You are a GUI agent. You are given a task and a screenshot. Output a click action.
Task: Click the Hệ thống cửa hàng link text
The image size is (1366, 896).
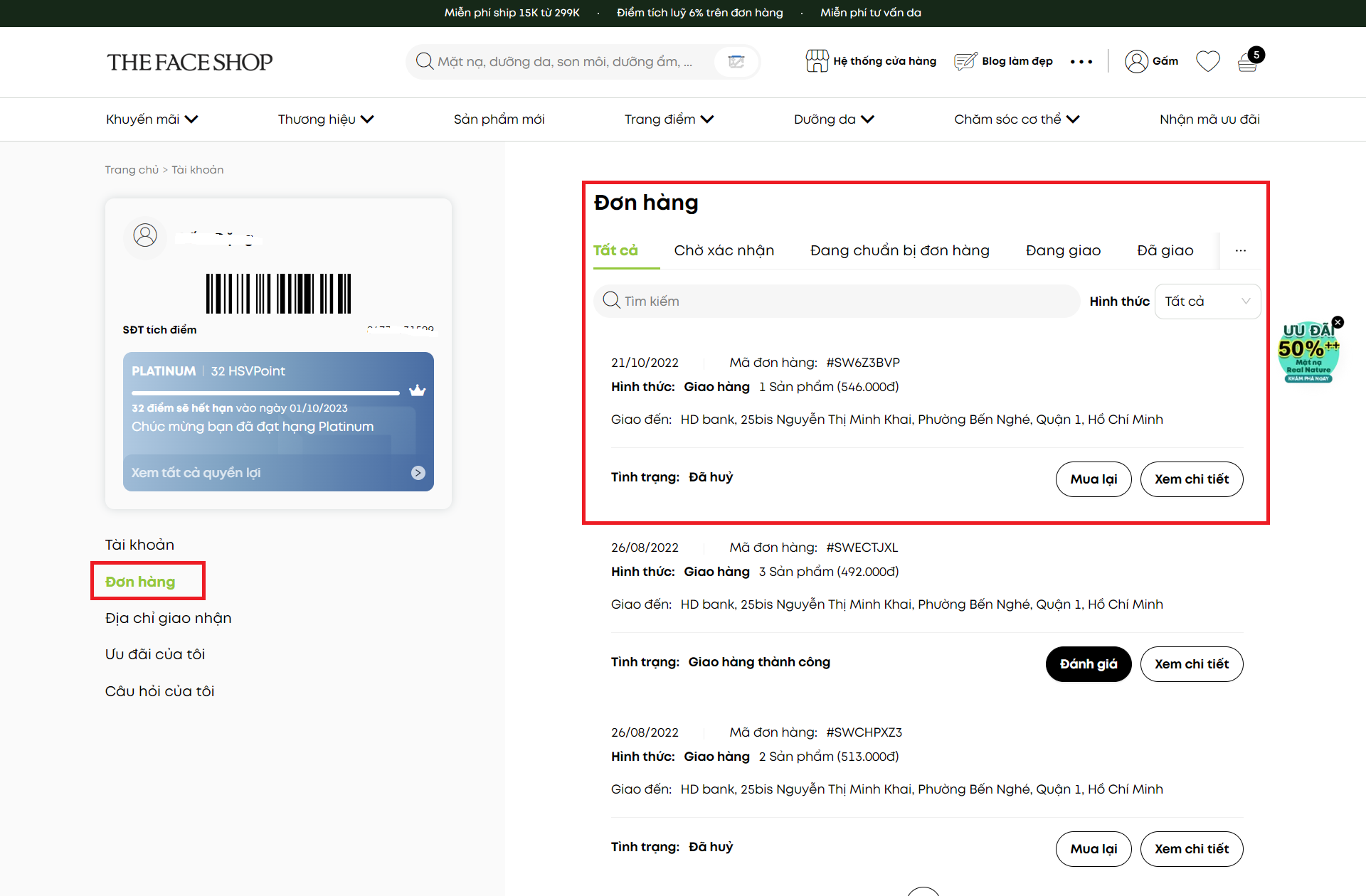point(885,61)
